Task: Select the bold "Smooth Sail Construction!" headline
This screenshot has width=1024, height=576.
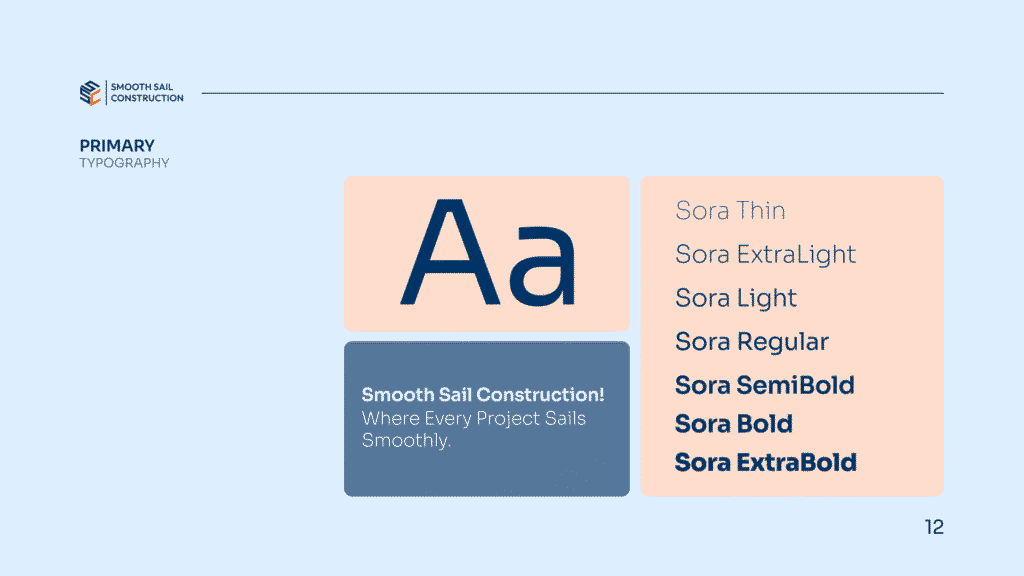Action: (x=483, y=394)
